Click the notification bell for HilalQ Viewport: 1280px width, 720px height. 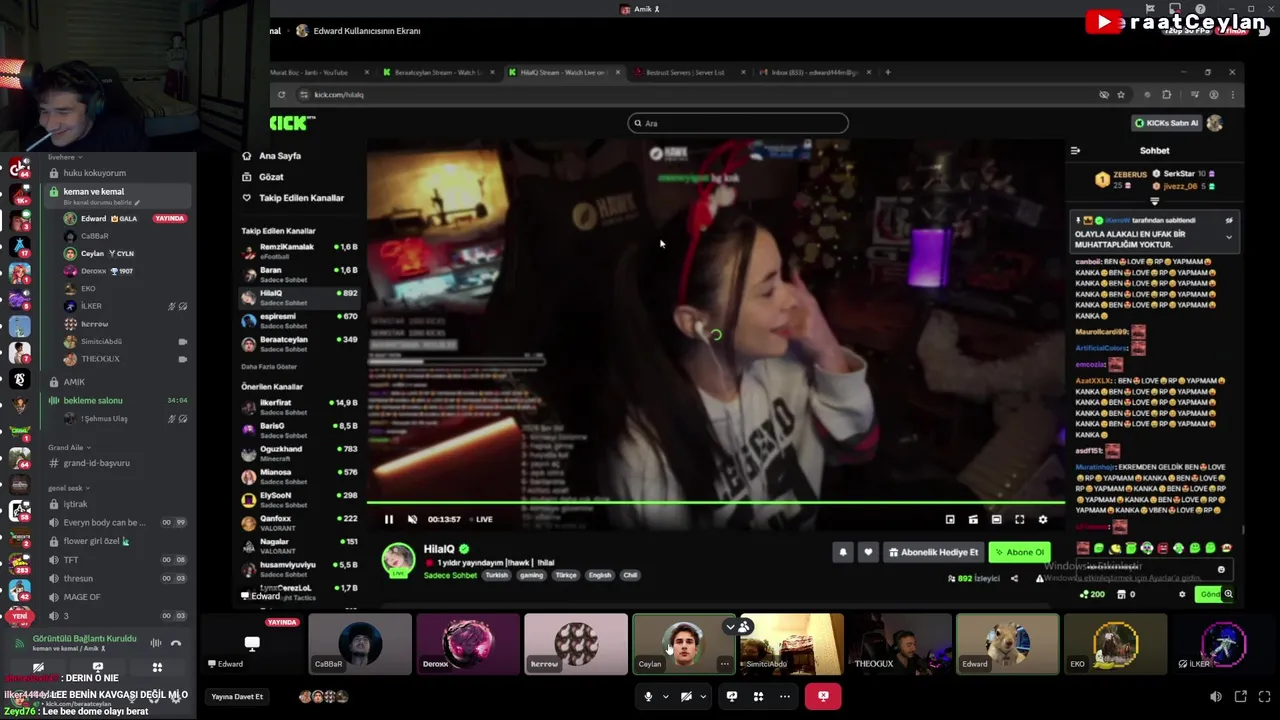pyautogui.click(x=842, y=552)
